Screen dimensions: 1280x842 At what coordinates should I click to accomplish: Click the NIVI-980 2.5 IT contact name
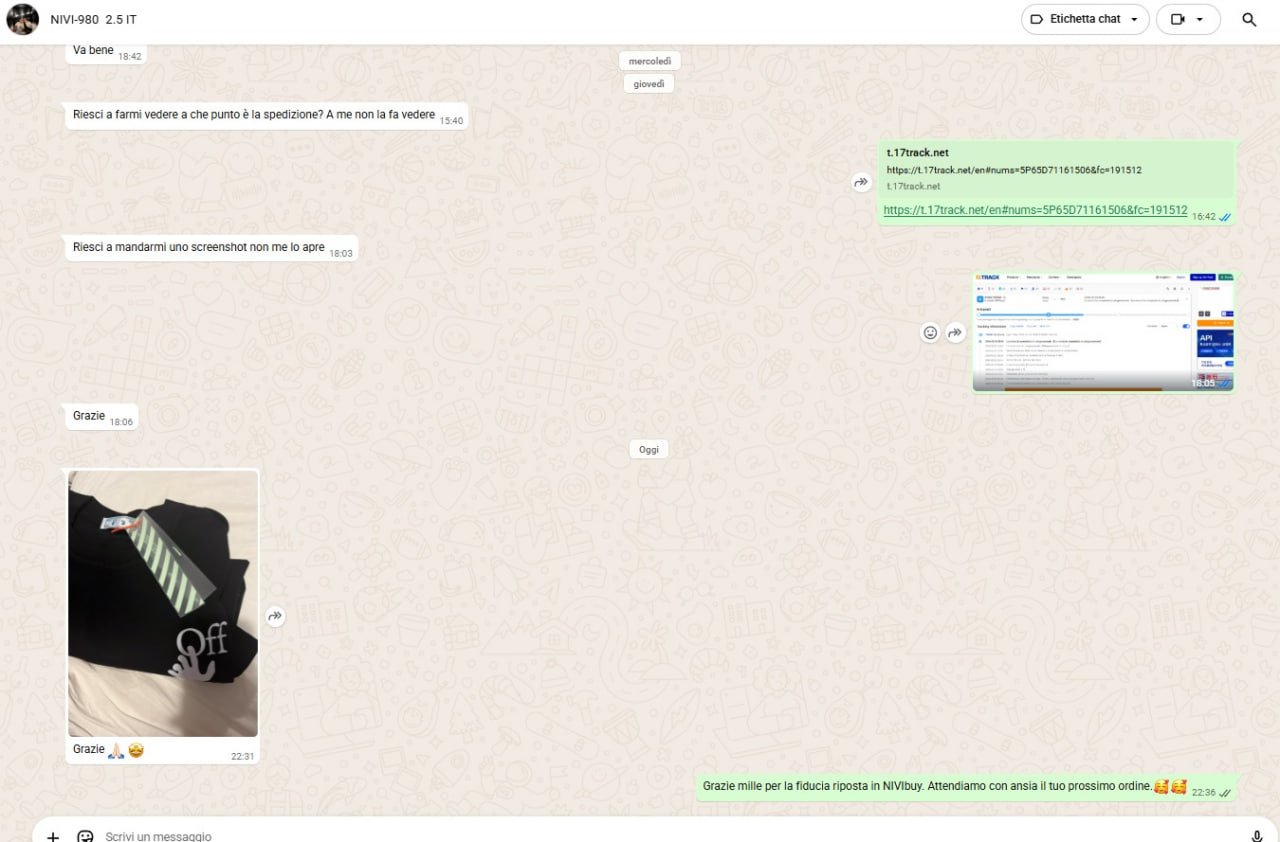tap(93, 19)
